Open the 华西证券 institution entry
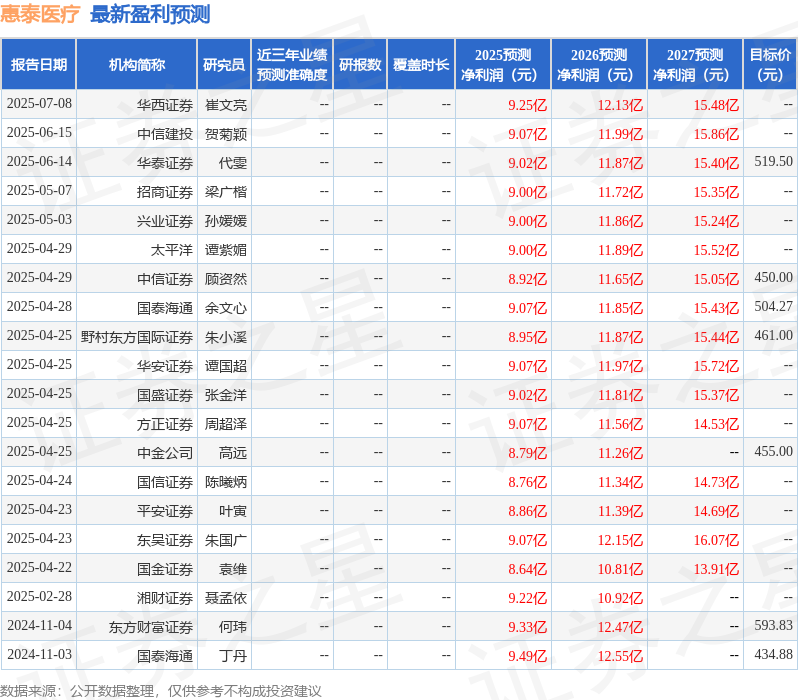 pos(165,105)
